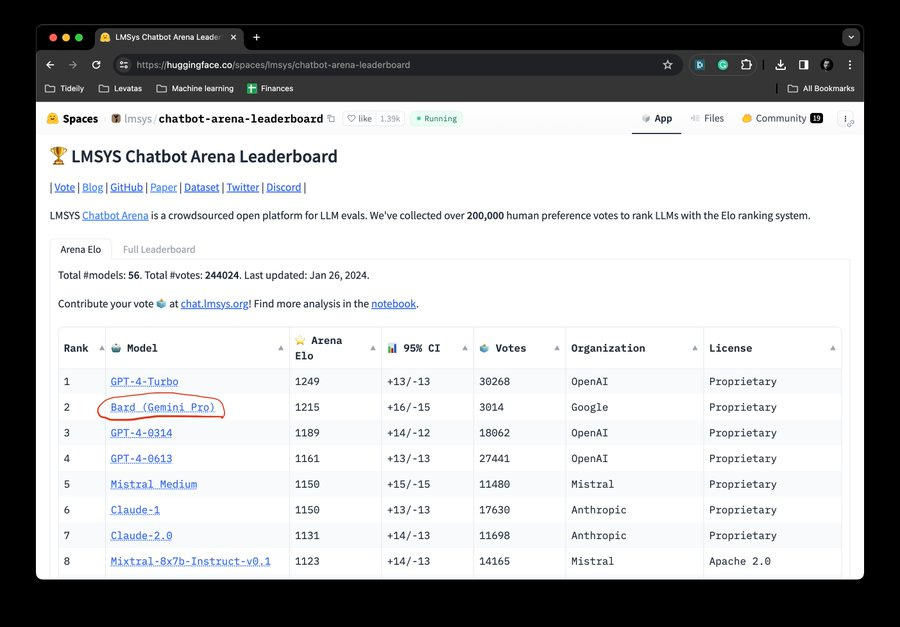Viewport: 900px width, 627px height.
Task: Select the Full Leaderboard tab
Action: point(159,249)
